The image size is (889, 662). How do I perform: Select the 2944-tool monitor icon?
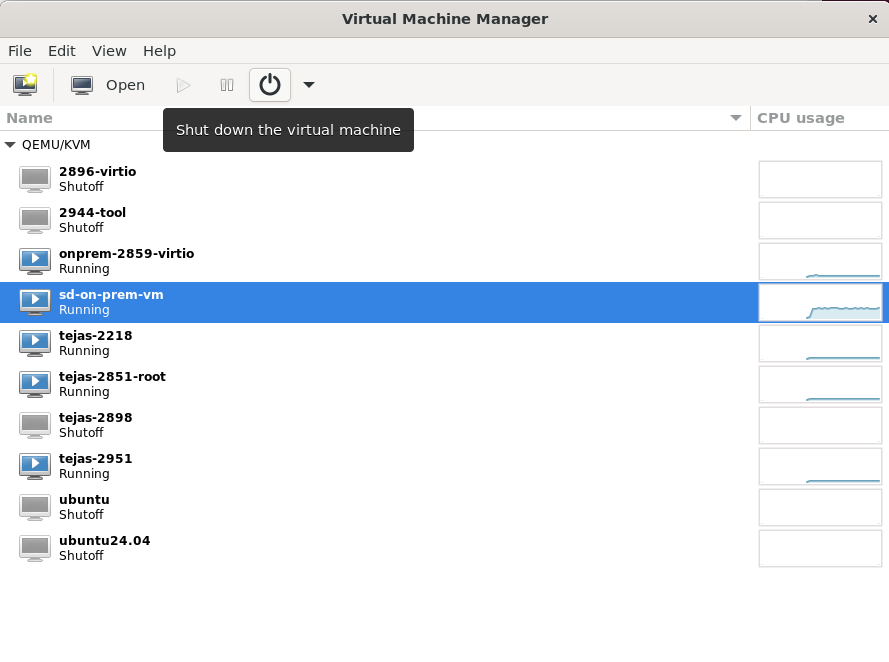(x=35, y=220)
